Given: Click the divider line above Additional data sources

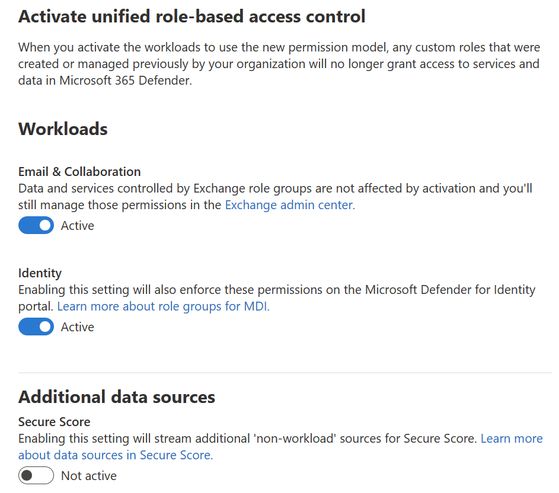Looking at the screenshot, I should [285, 373].
